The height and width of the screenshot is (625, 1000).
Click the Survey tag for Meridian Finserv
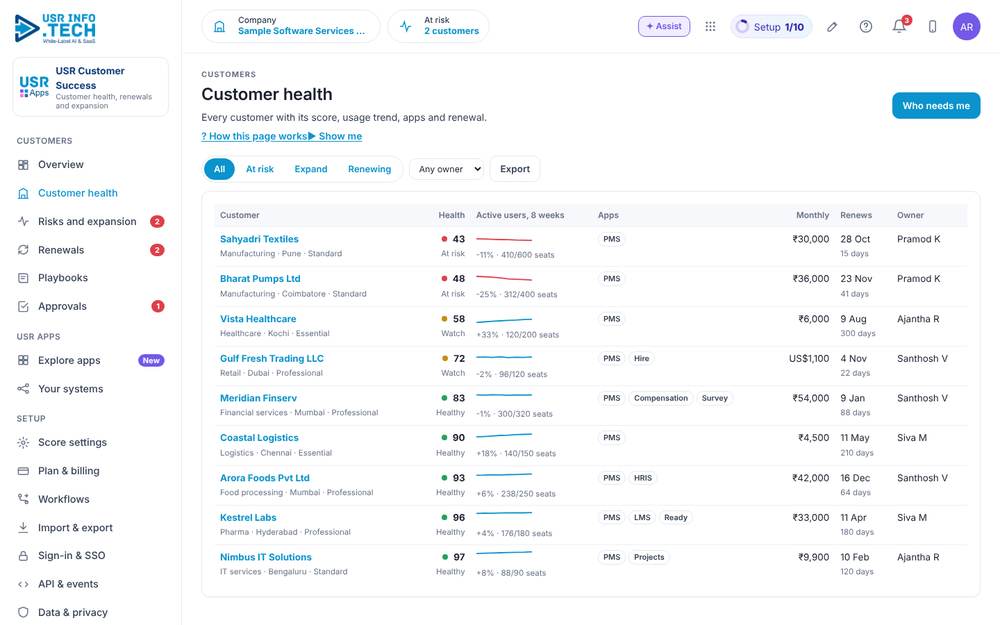click(714, 398)
